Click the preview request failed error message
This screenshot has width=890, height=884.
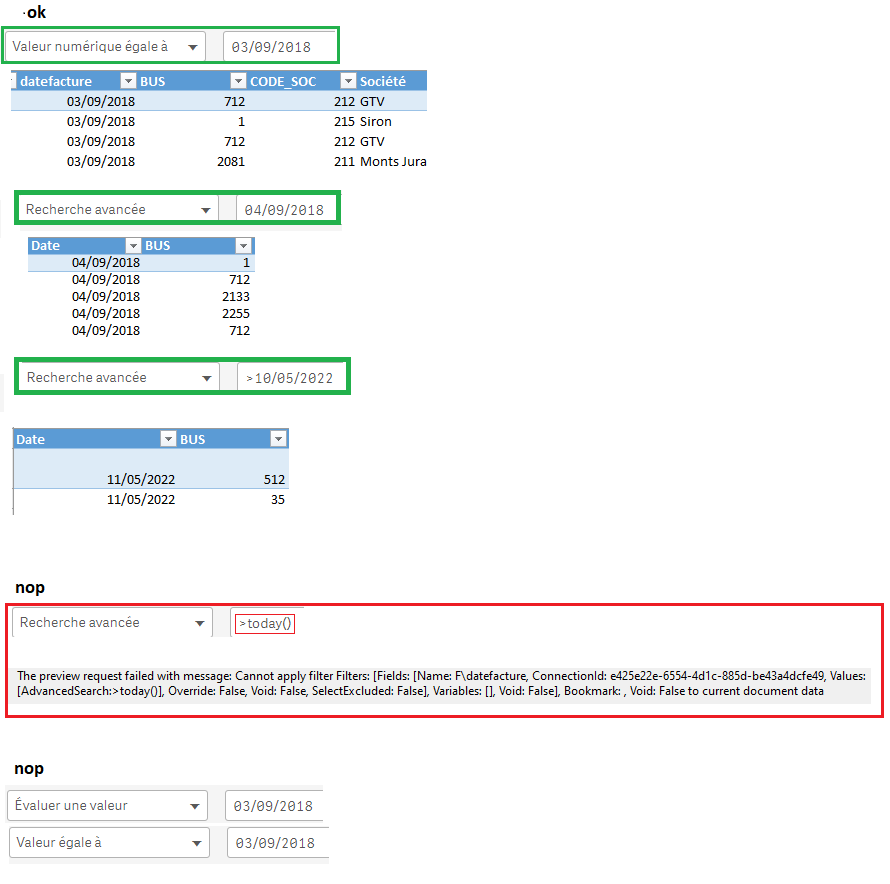440,684
